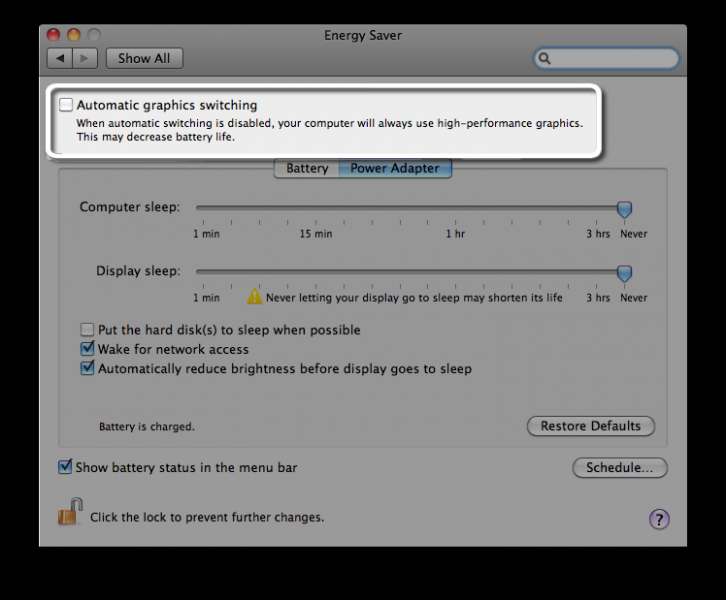Image resolution: width=726 pixels, height=600 pixels.
Task: Open help with the question mark button
Action: 659,519
